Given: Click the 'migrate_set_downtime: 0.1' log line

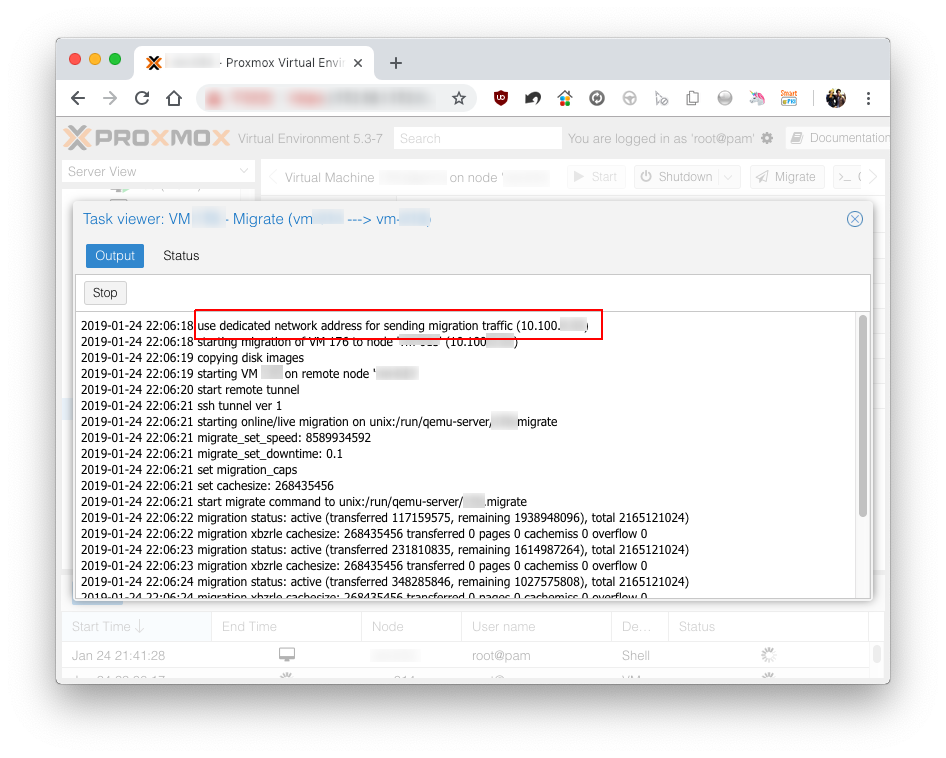Looking at the screenshot, I should tap(270, 454).
